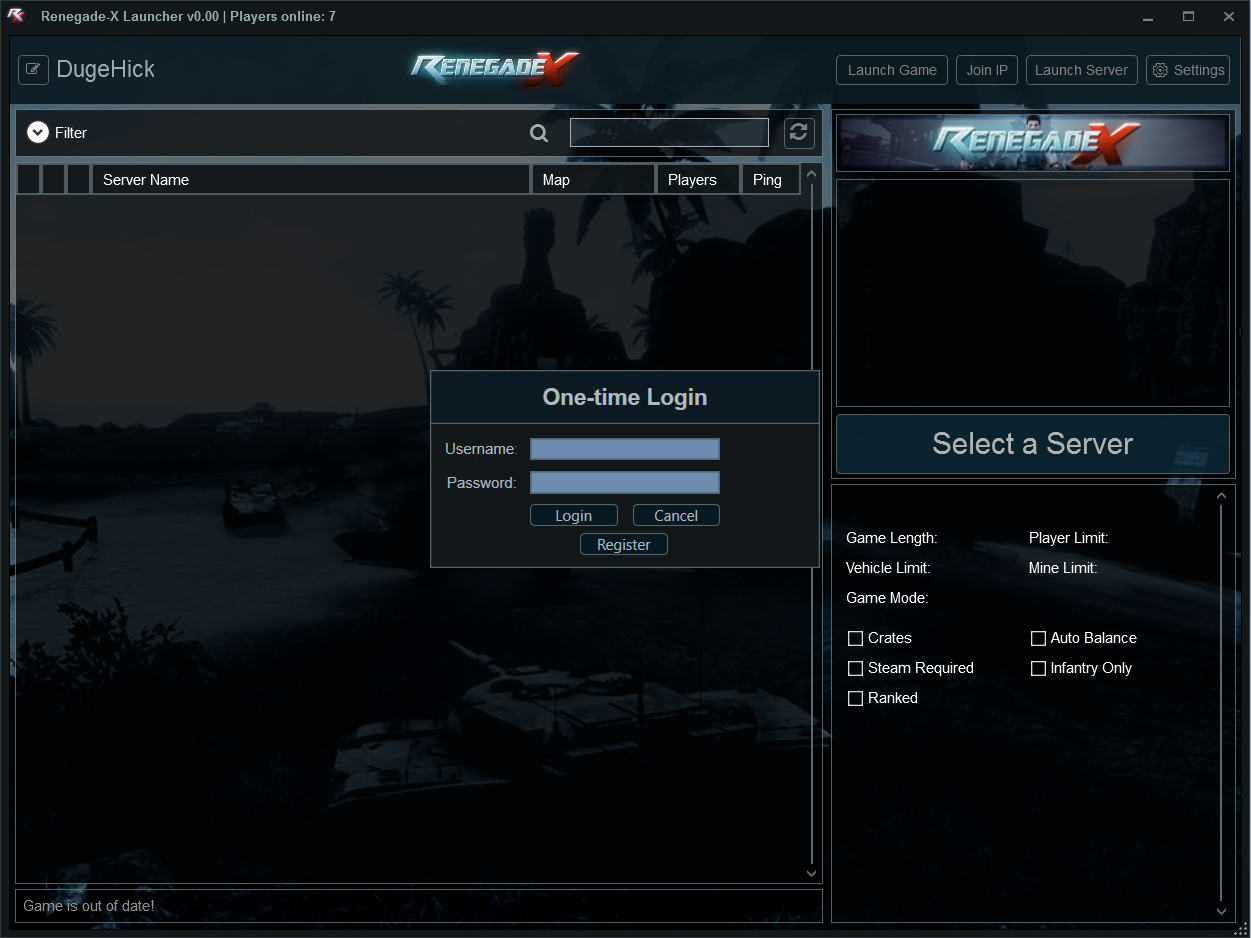Cancel the One-time Login dialog
The width and height of the screenshot is (1251, 938).
click(x=676, y=516)
